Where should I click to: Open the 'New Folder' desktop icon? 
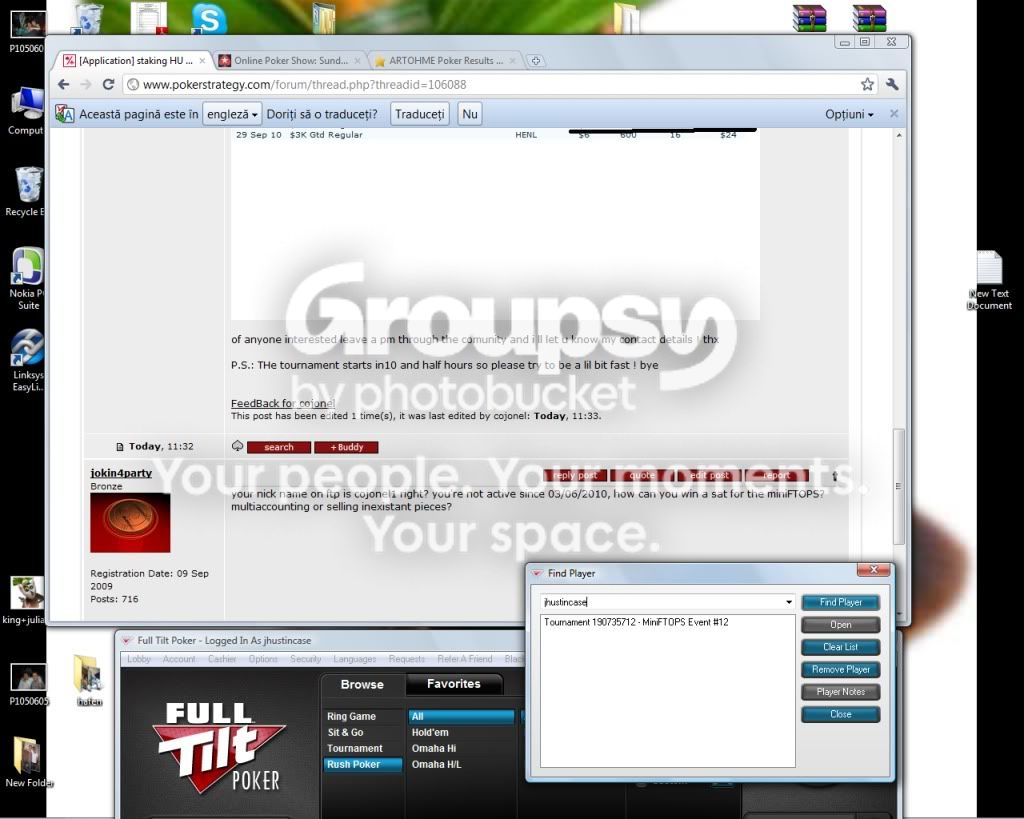pos(28,762)
